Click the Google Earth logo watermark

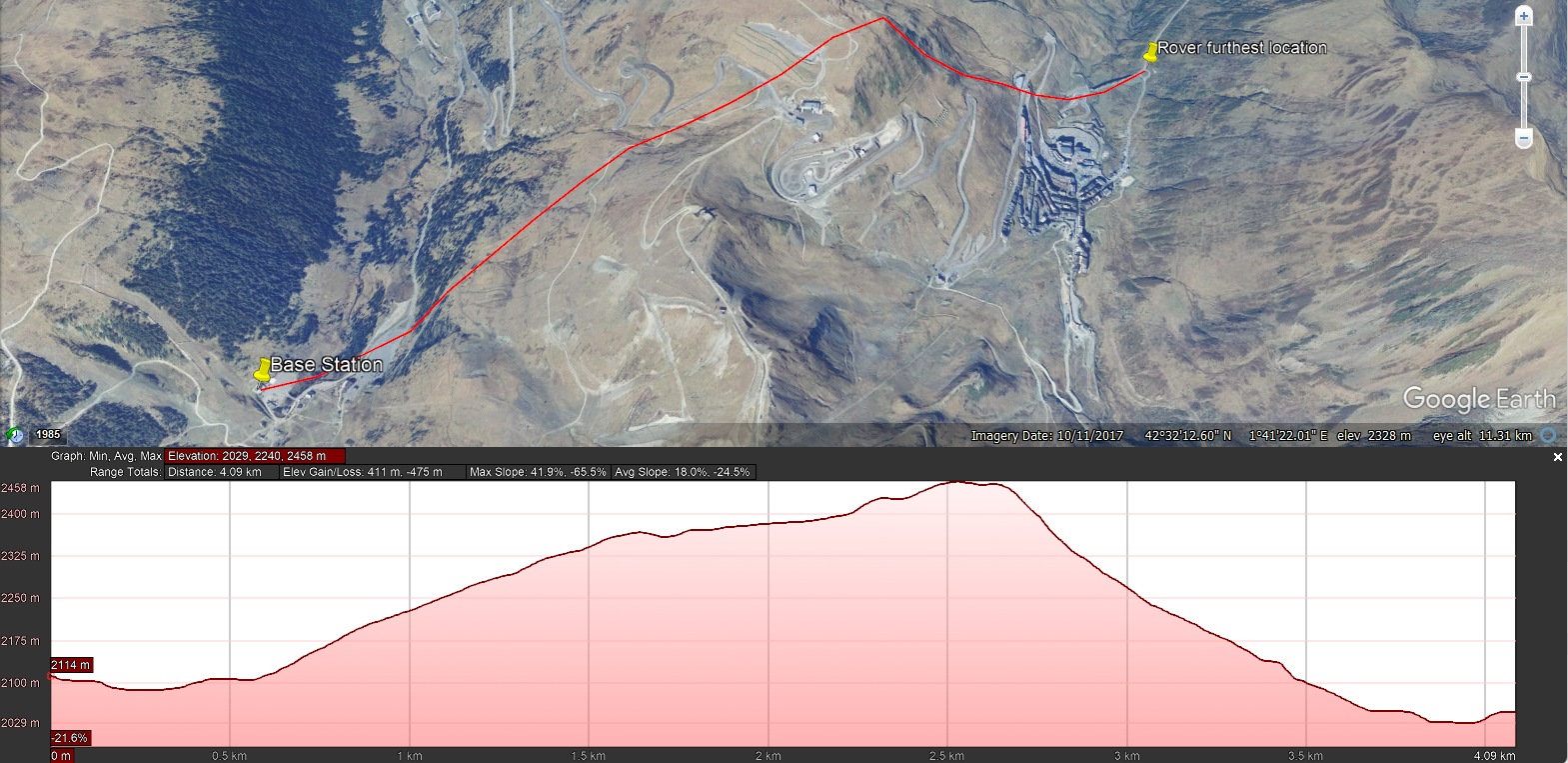(x=1478, y=399)
